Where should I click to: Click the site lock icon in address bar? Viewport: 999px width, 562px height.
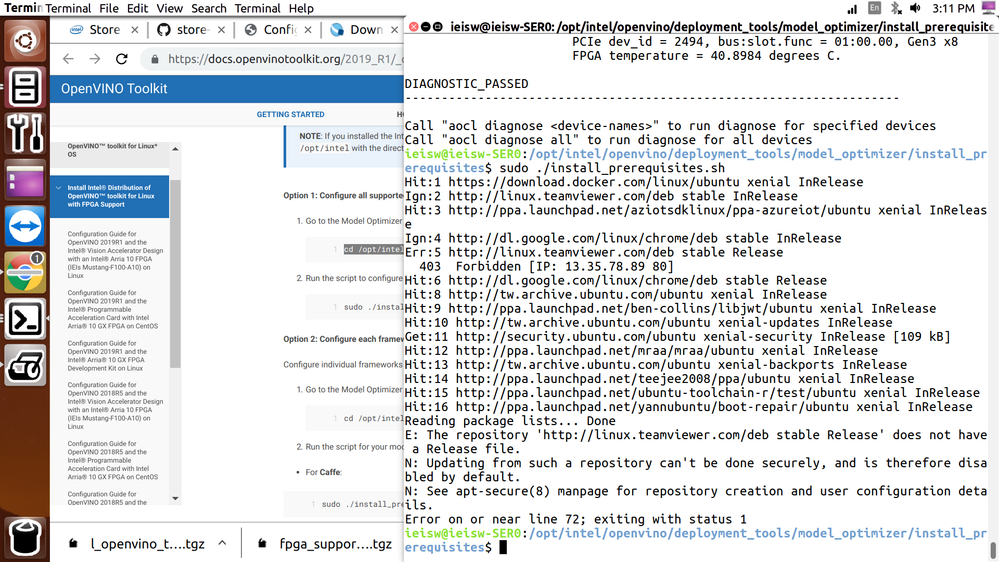(x=154, y=59)
